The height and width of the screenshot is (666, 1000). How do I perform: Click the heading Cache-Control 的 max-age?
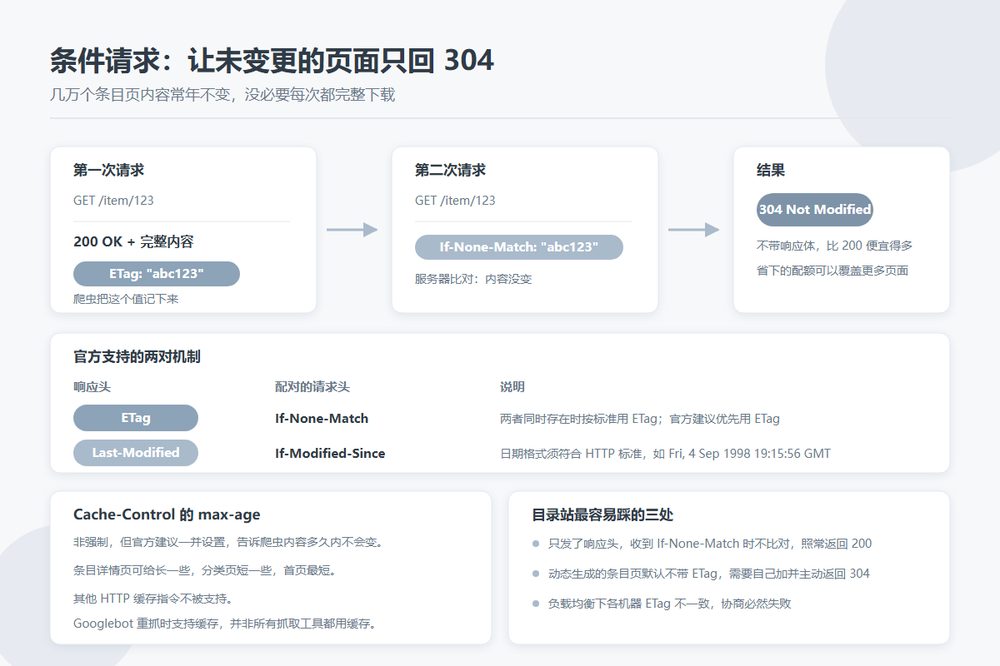(167, 515)
